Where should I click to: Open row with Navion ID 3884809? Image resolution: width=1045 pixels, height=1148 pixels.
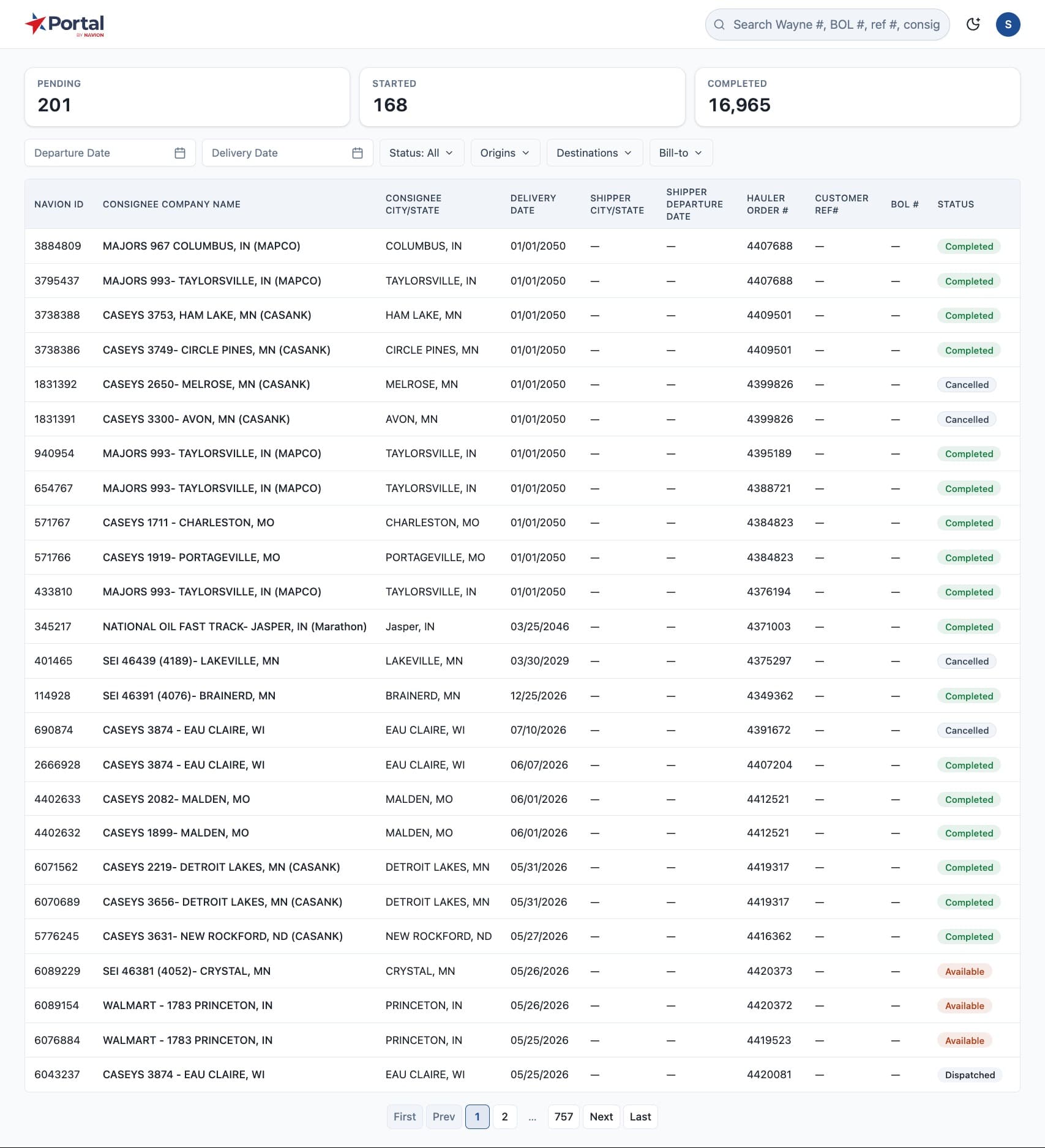click(x=522, y=246)
